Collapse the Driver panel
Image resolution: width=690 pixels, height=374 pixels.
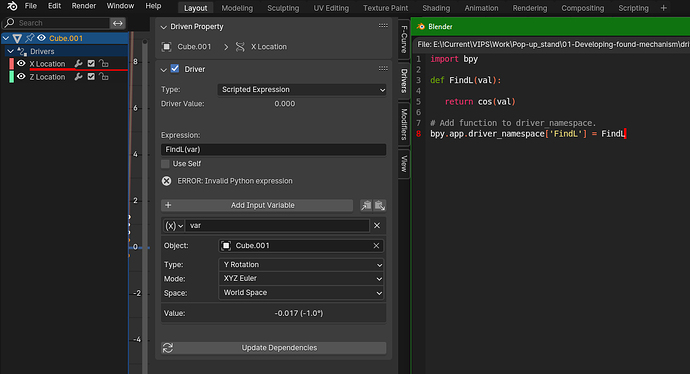pos(164,70)
